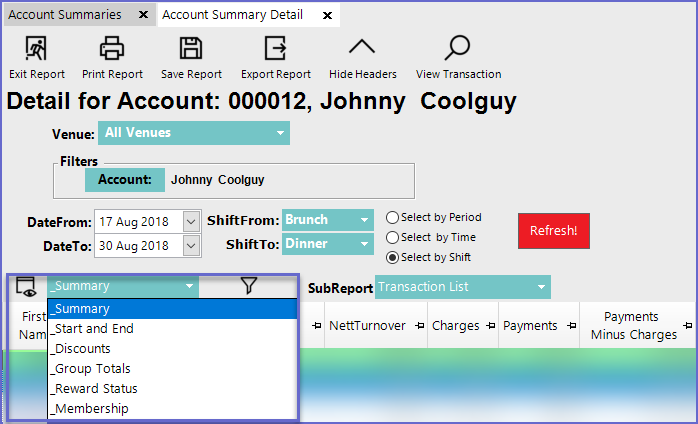Click the view layout eye icon

coord(26,287)
